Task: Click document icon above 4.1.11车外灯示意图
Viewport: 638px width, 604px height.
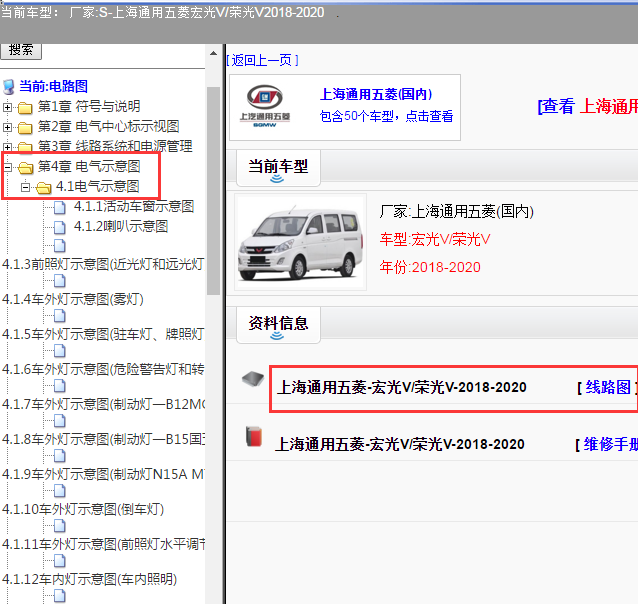Action: pyautogui.click(x=60, y=525)
